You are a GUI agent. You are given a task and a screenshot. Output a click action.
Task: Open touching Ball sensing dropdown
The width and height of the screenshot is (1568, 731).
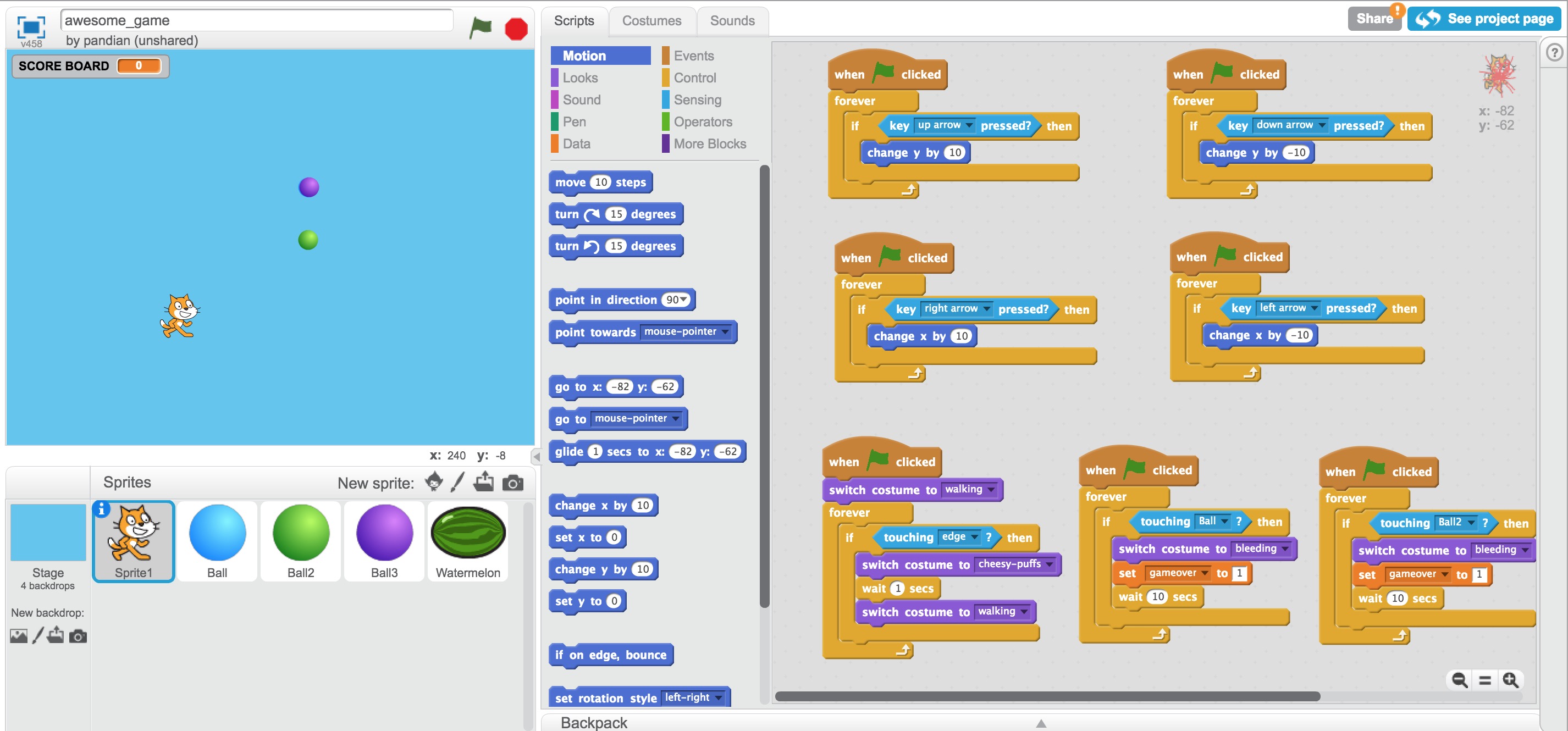(x=1224, y=521)
